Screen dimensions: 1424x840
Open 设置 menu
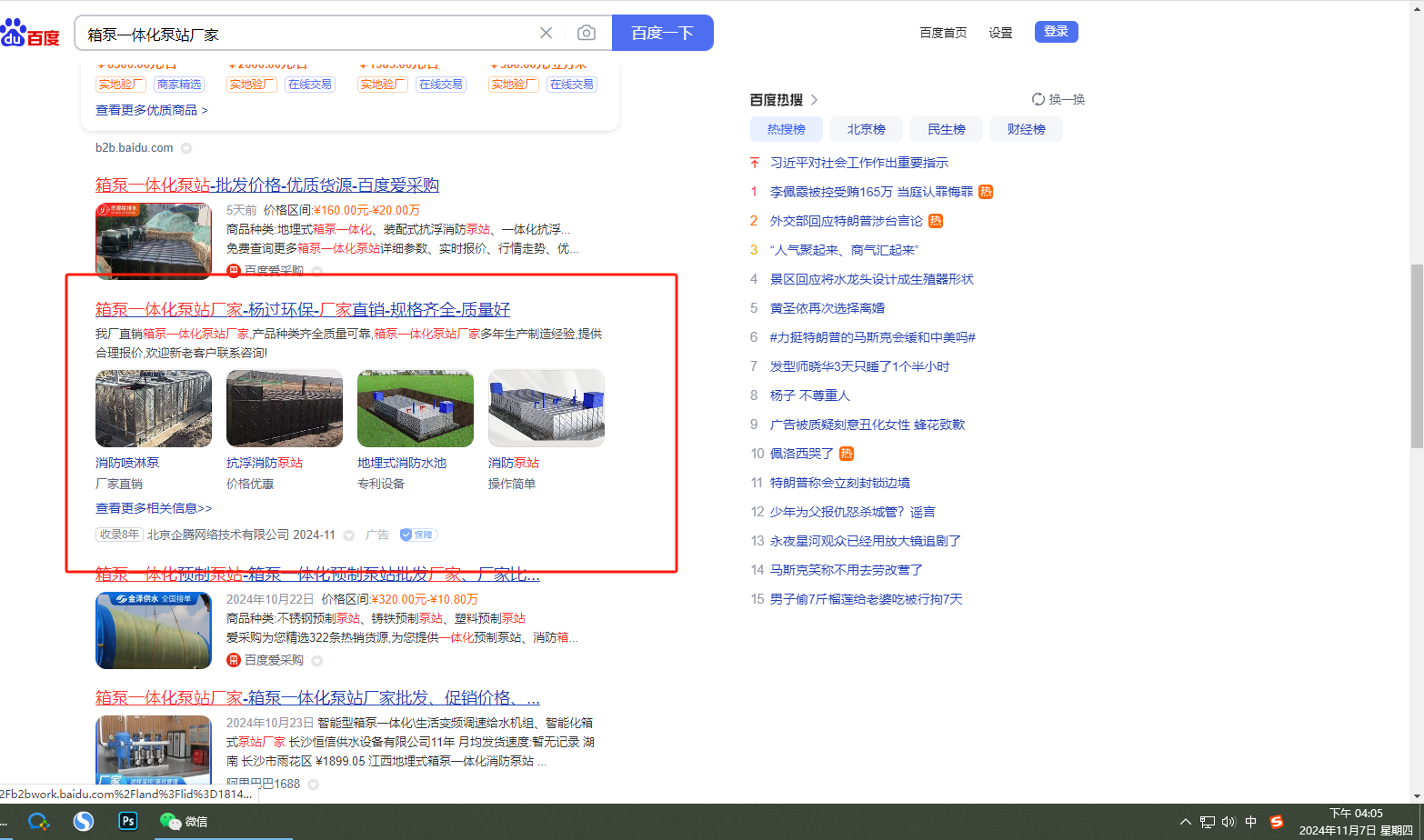point(1001,33)
